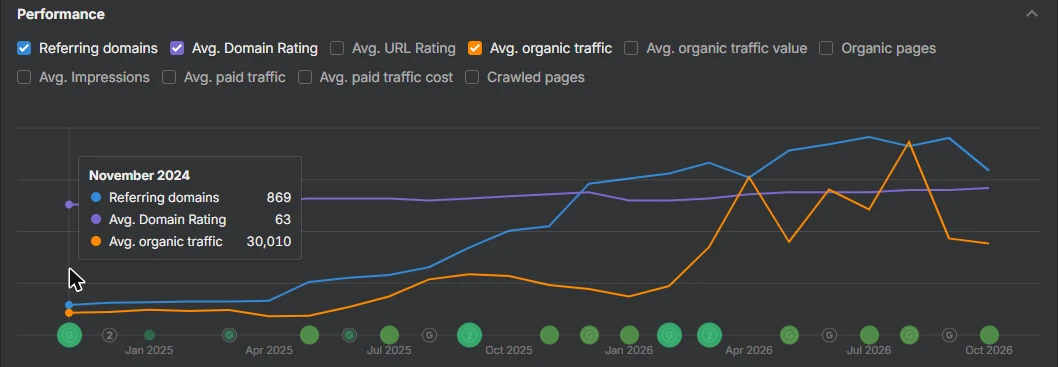Click the November 2024 tooltip title
The height and width of the screenshot is (367, 1058).
(140, 175)
